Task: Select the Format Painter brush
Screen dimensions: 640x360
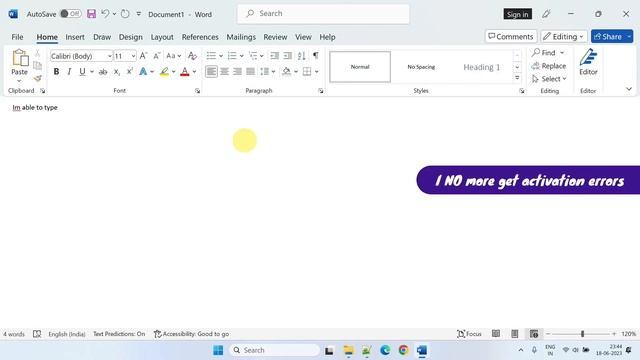Action: coord(38,78)
